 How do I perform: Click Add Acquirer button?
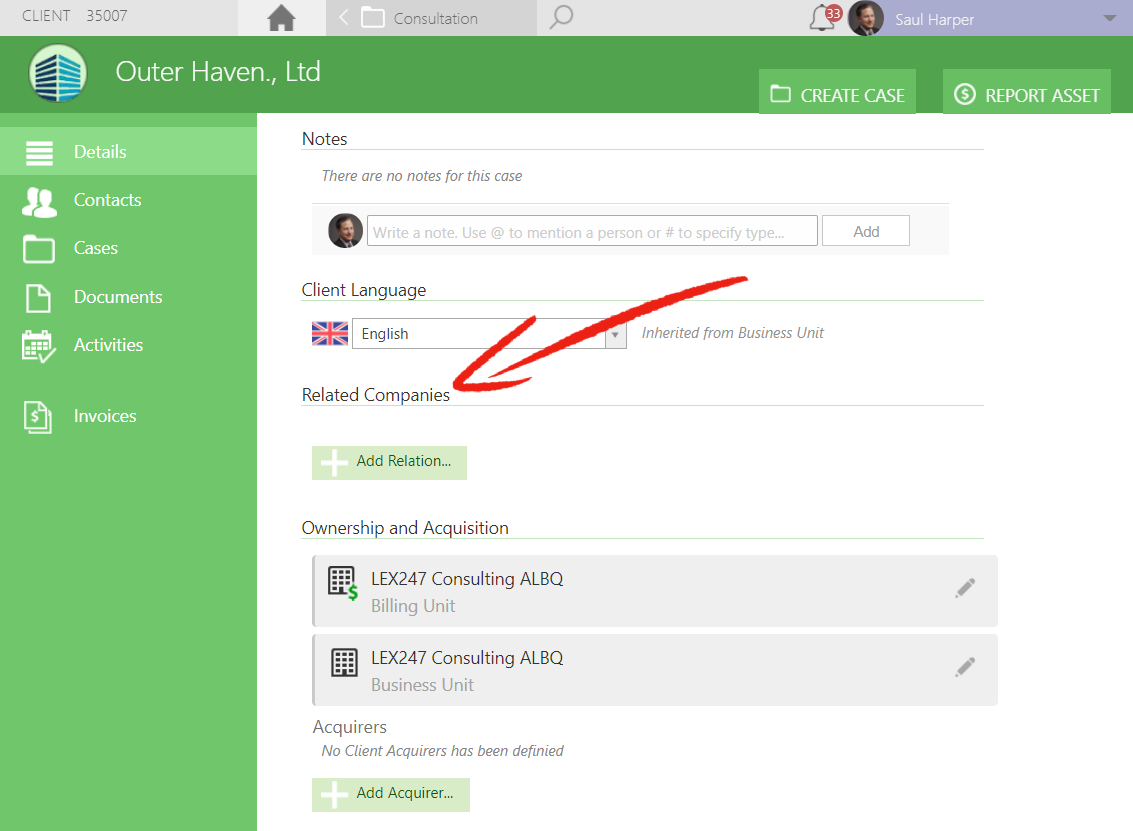tap(391, 795)
